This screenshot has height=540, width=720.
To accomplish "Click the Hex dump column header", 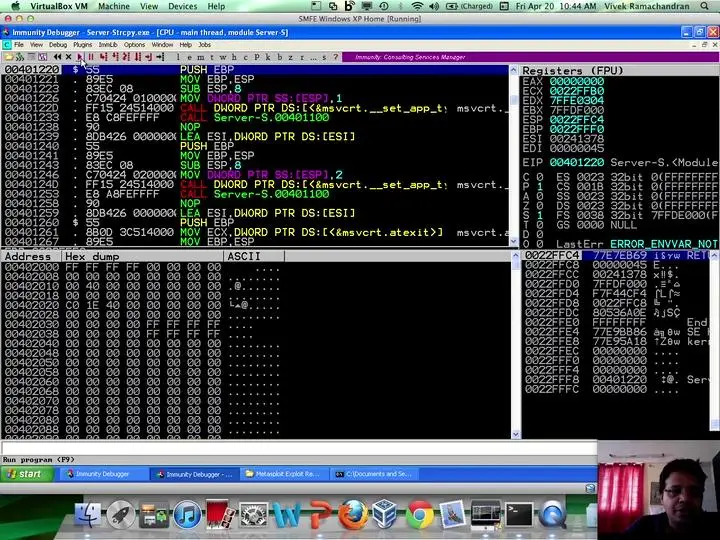I will click(x=142, y=256).
